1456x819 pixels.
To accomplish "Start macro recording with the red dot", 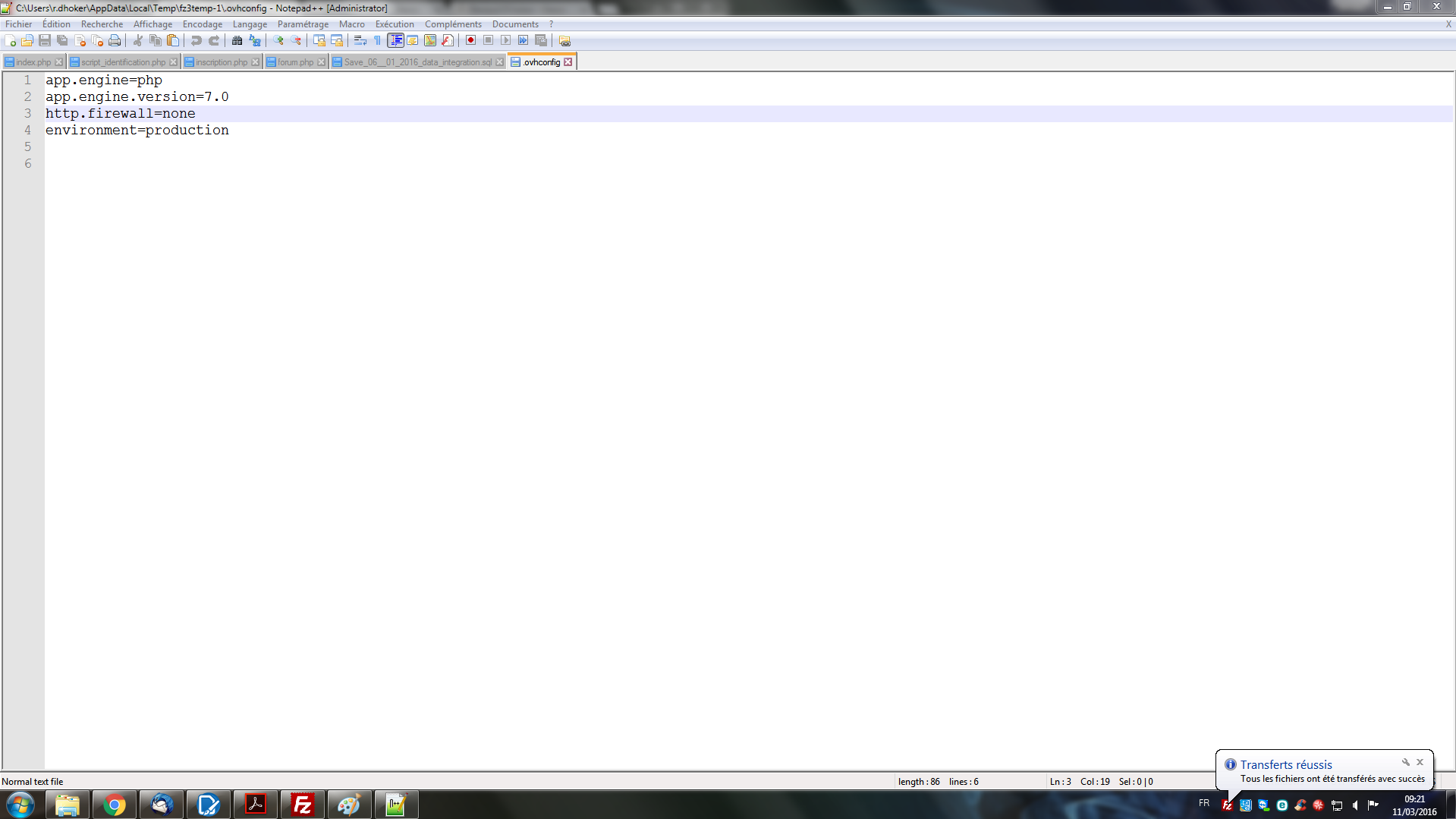I will click(x=470, y=41).
